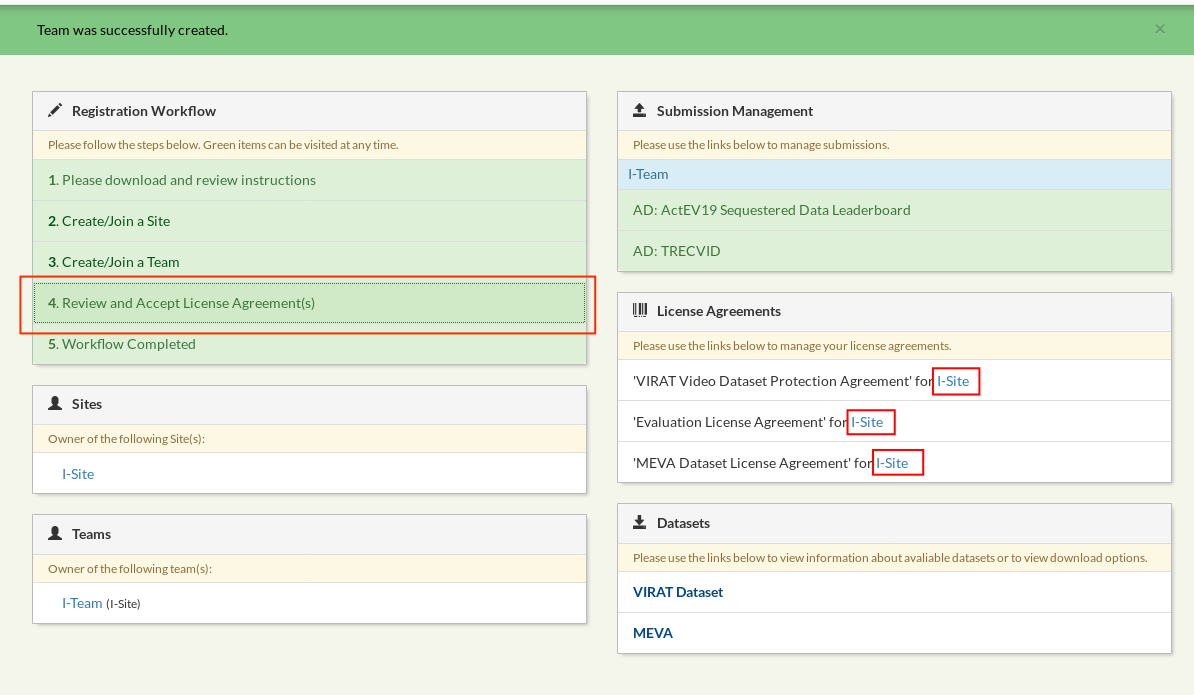Click the person icon beside Teams
This screenshot has width=1194, height=695.
coord(55,534)
